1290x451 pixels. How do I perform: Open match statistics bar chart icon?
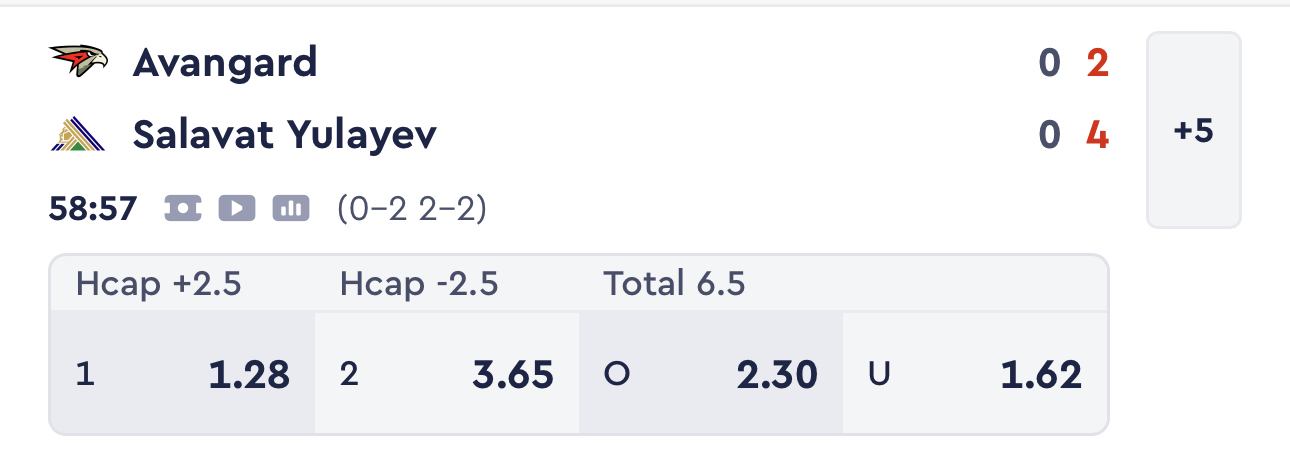point(291,208)
